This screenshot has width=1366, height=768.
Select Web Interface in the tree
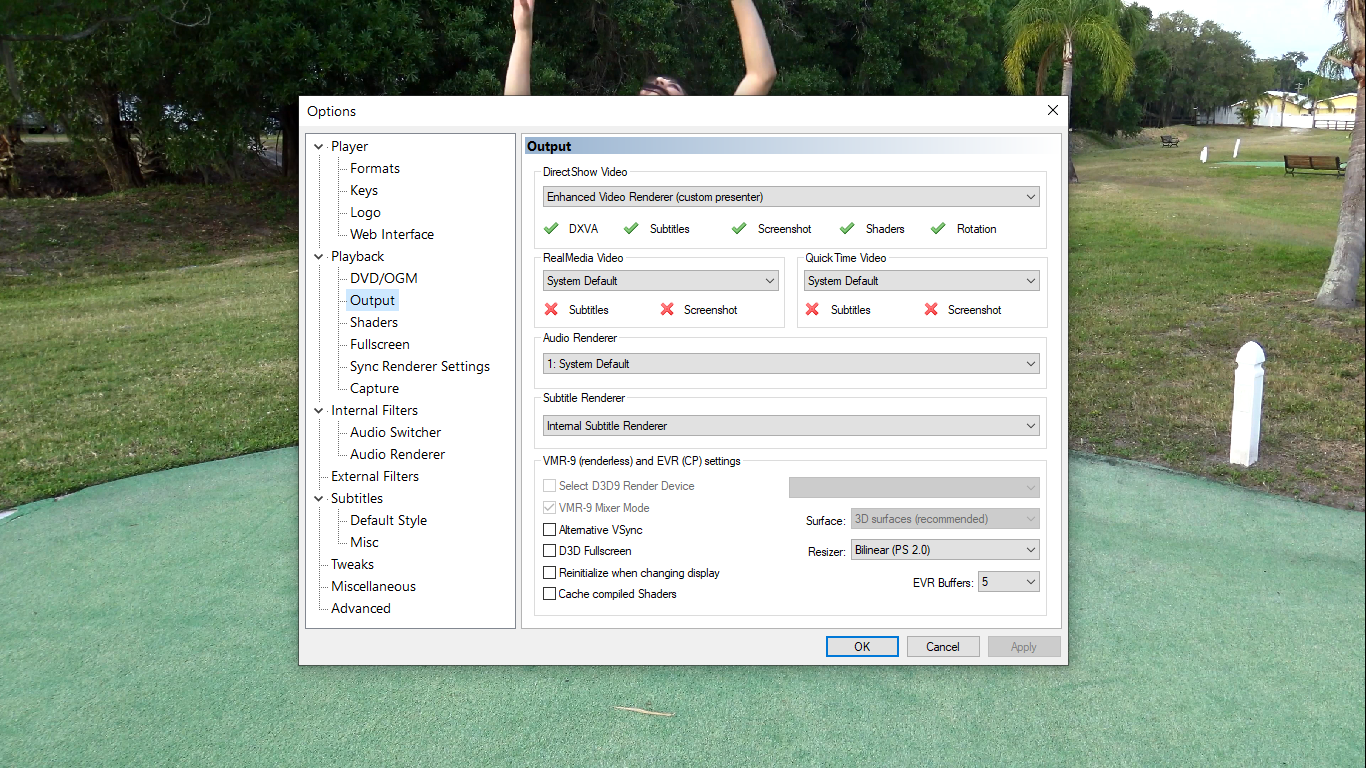click(x=392, y=234)
